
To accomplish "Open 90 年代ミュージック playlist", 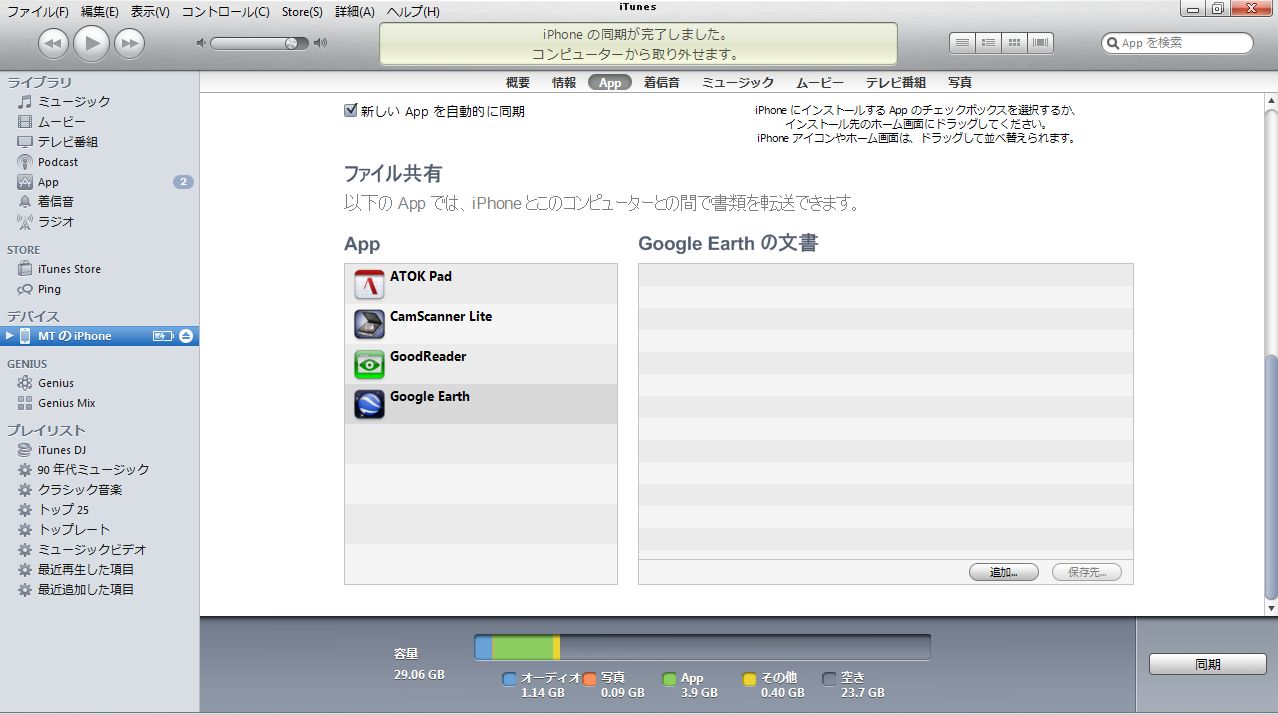I will click(93, 469).
